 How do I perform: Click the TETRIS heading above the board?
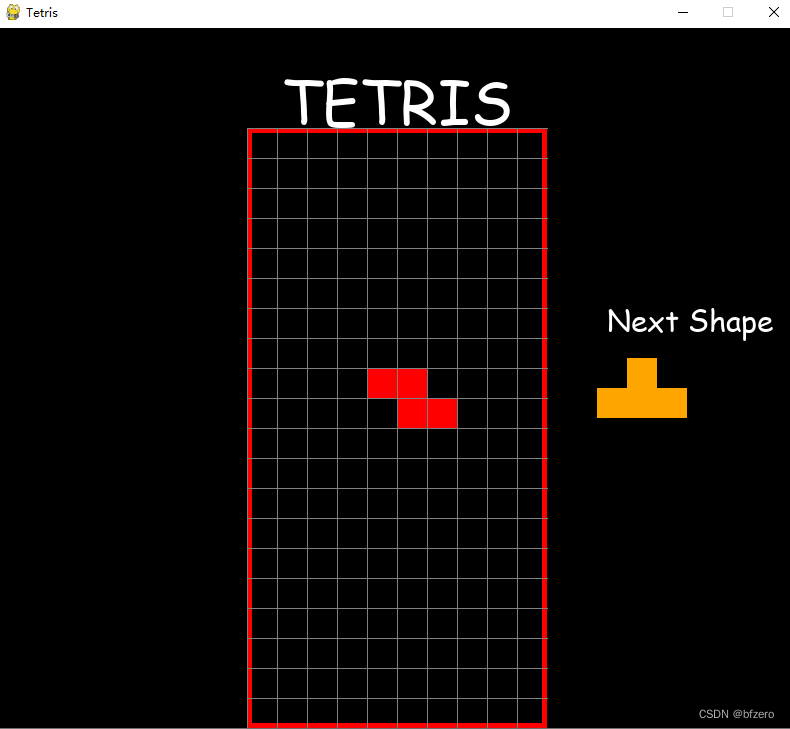coord(398,102)
